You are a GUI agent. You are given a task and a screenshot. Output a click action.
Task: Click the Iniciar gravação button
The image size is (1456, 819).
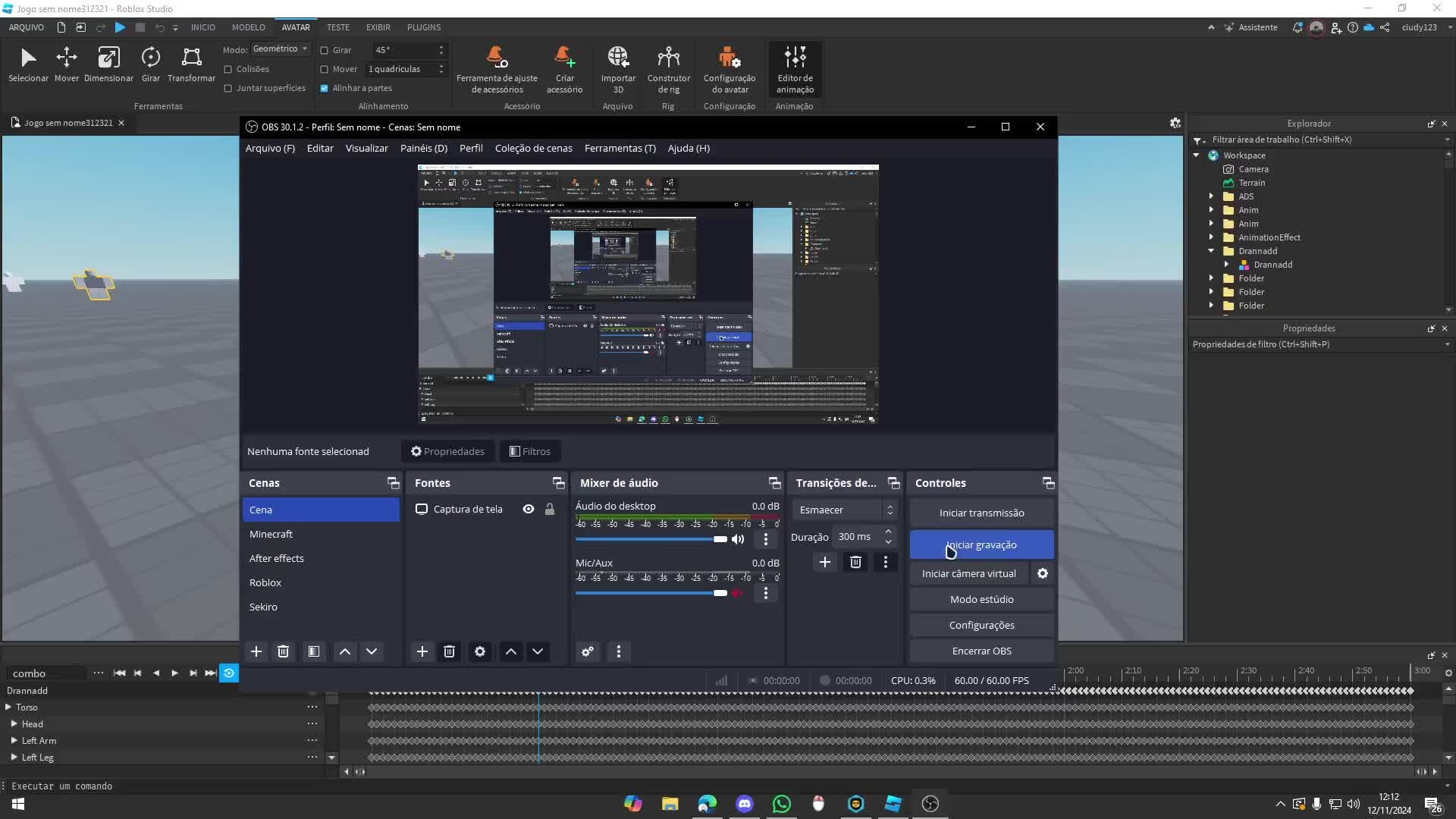pos(981,544)
